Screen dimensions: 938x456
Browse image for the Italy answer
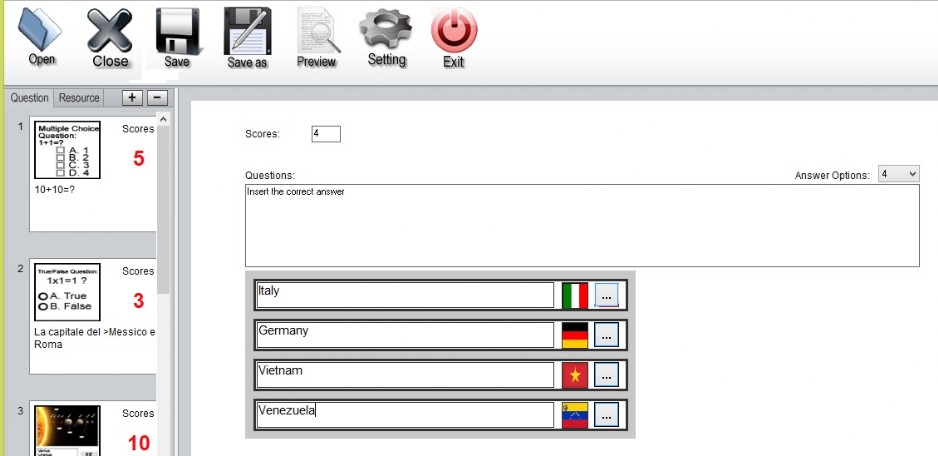[607, 296]
